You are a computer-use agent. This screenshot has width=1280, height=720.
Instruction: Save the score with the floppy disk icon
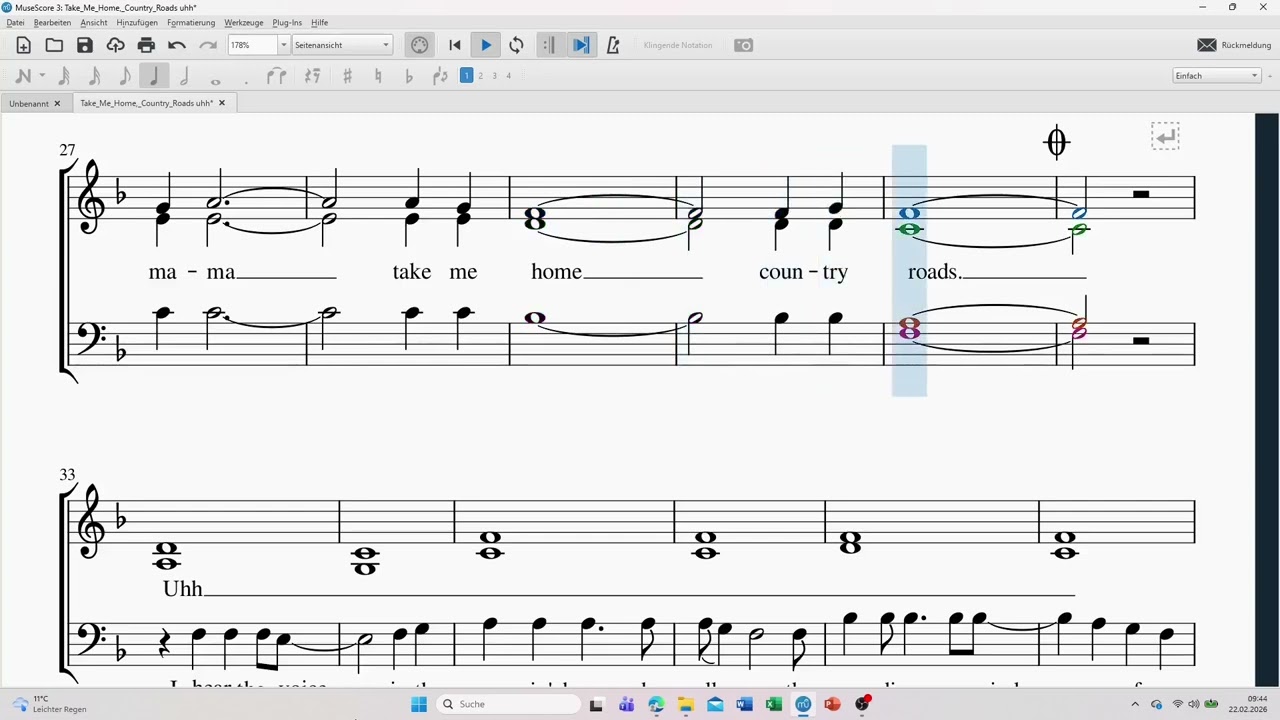85,45
